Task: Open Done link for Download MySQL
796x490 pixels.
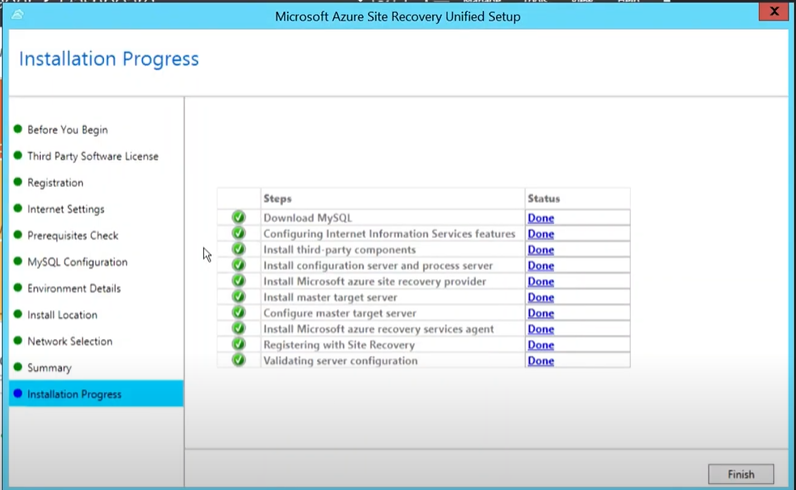Action: pyautogui.click(x=541, y=218)
